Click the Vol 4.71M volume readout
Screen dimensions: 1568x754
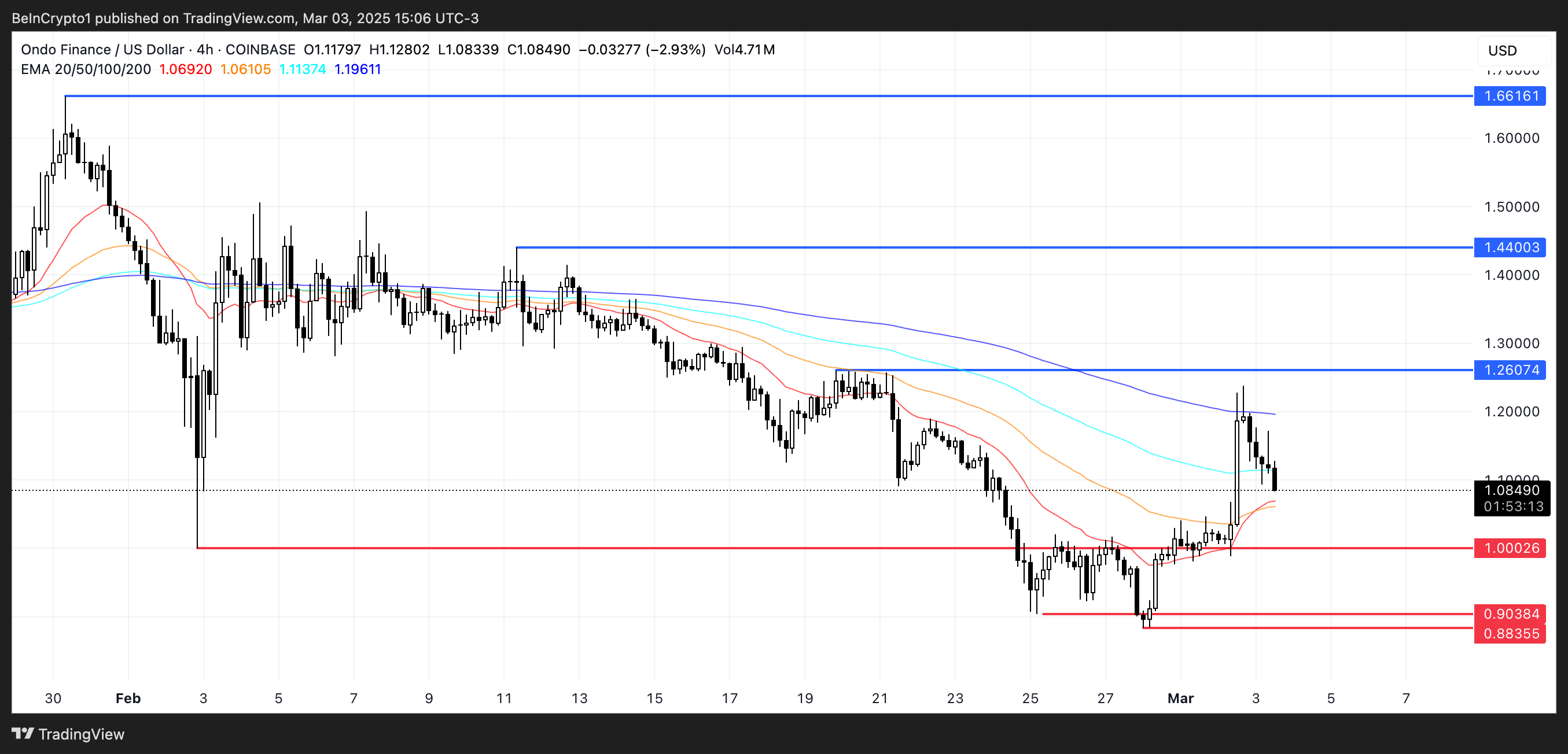(744, 50)
